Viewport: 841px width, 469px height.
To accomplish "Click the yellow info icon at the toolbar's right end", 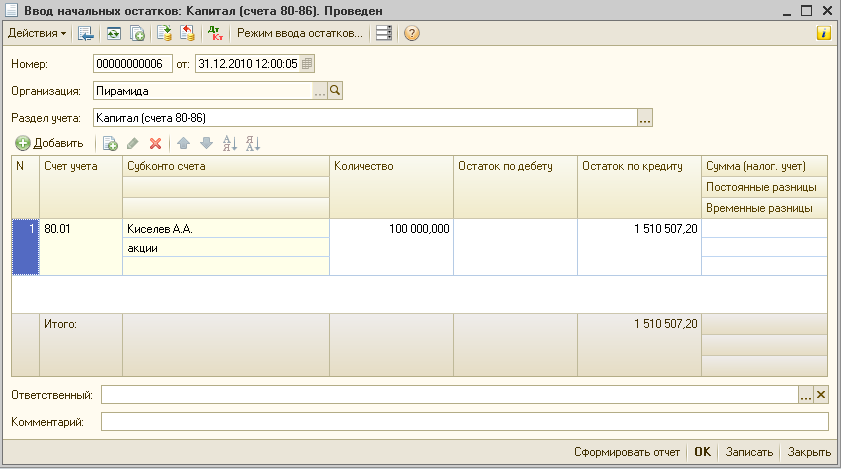I will click(x=824, y=33).
